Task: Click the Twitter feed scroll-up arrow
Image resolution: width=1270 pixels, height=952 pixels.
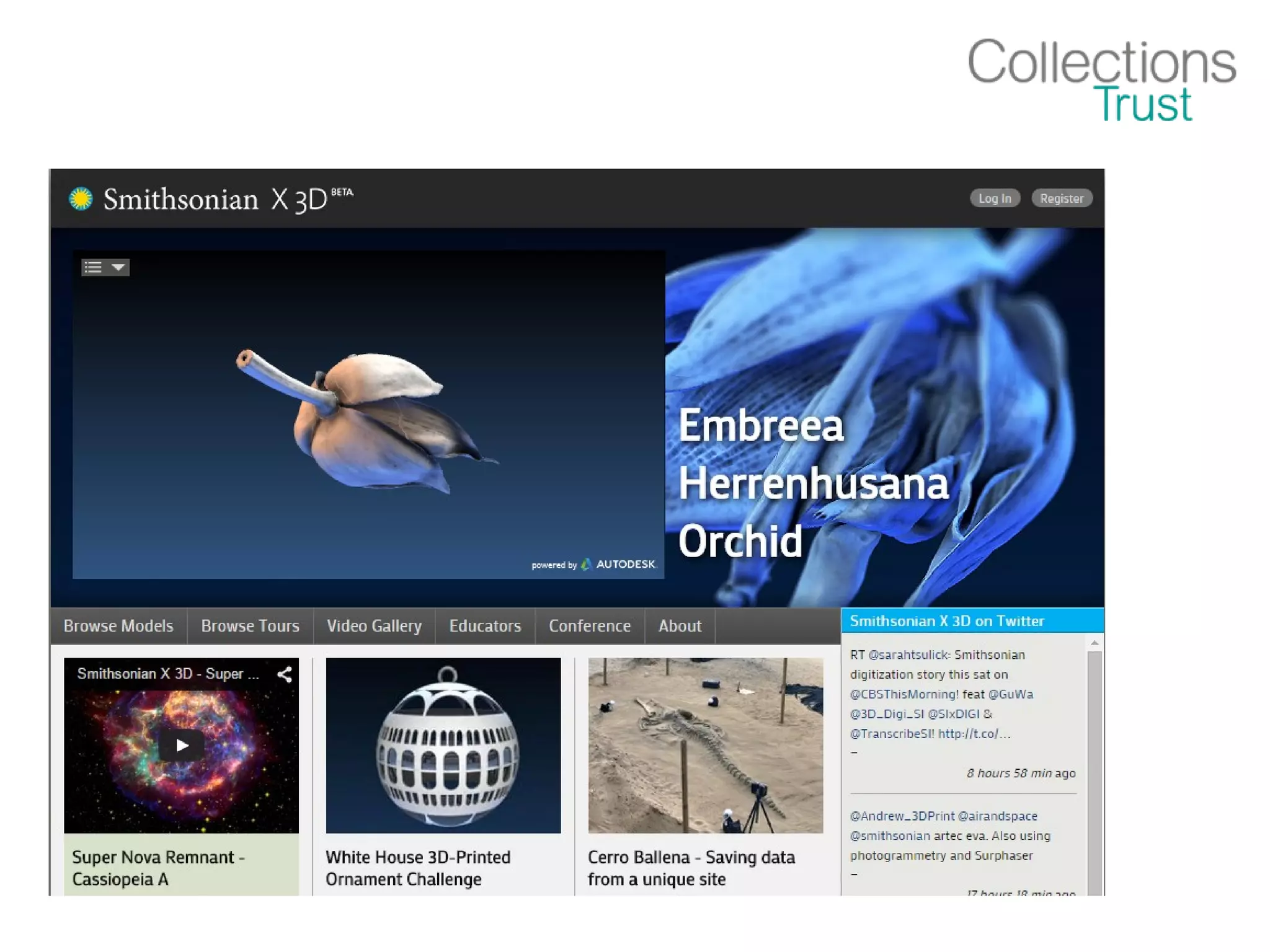Action: tap(1095, 643)
